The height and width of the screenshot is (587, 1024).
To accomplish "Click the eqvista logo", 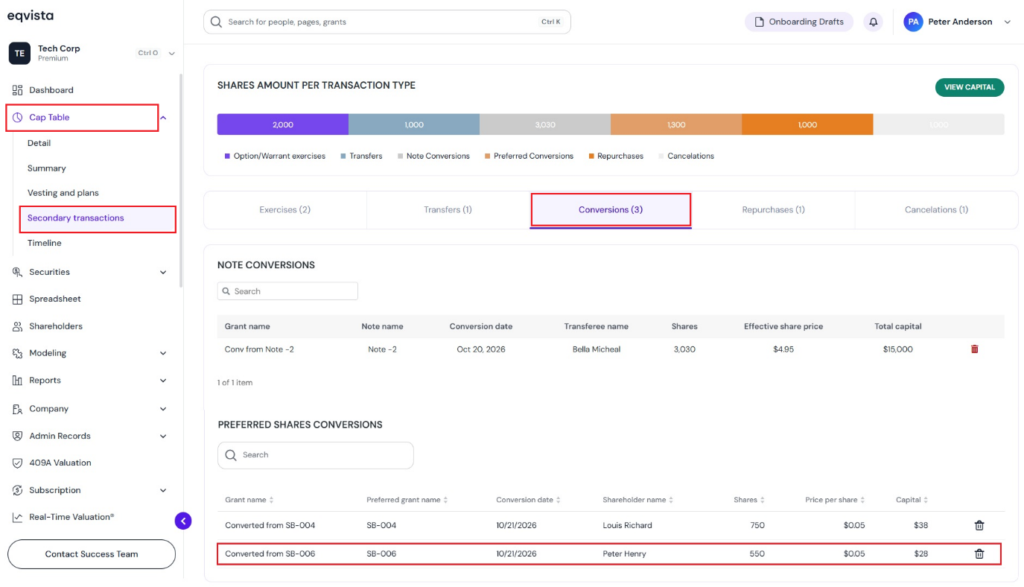I will point(31,16).
